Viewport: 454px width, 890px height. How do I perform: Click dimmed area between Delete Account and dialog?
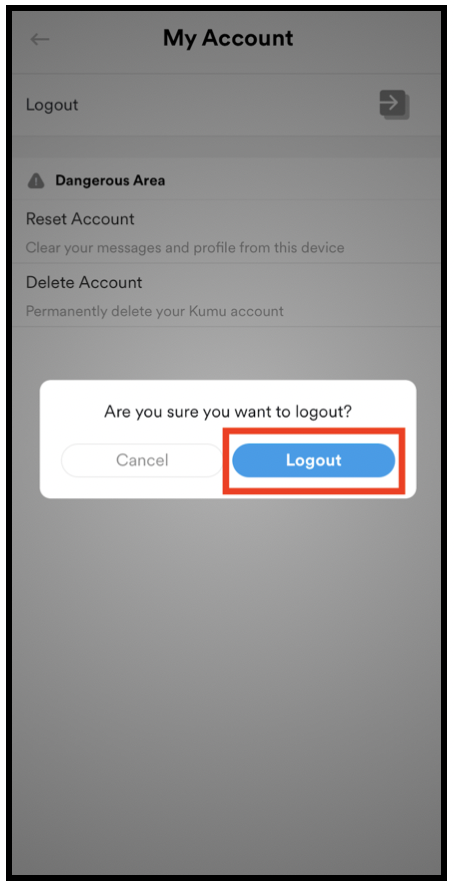pos(227,353)
